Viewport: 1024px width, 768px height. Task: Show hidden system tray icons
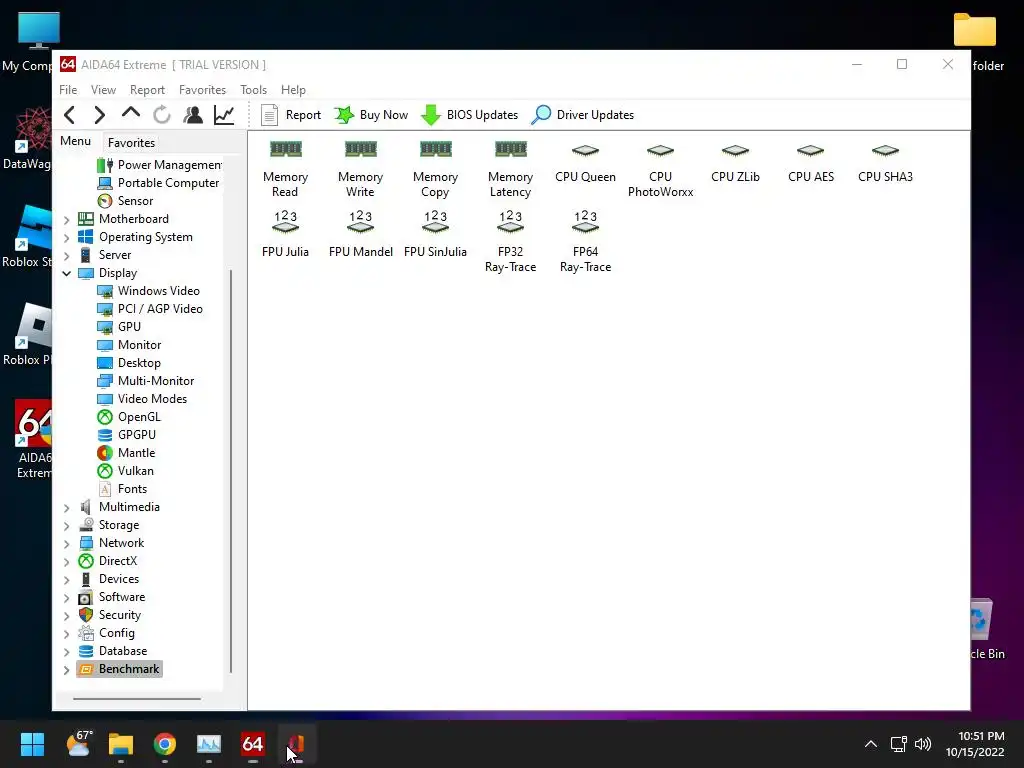[x=871, y=744]
